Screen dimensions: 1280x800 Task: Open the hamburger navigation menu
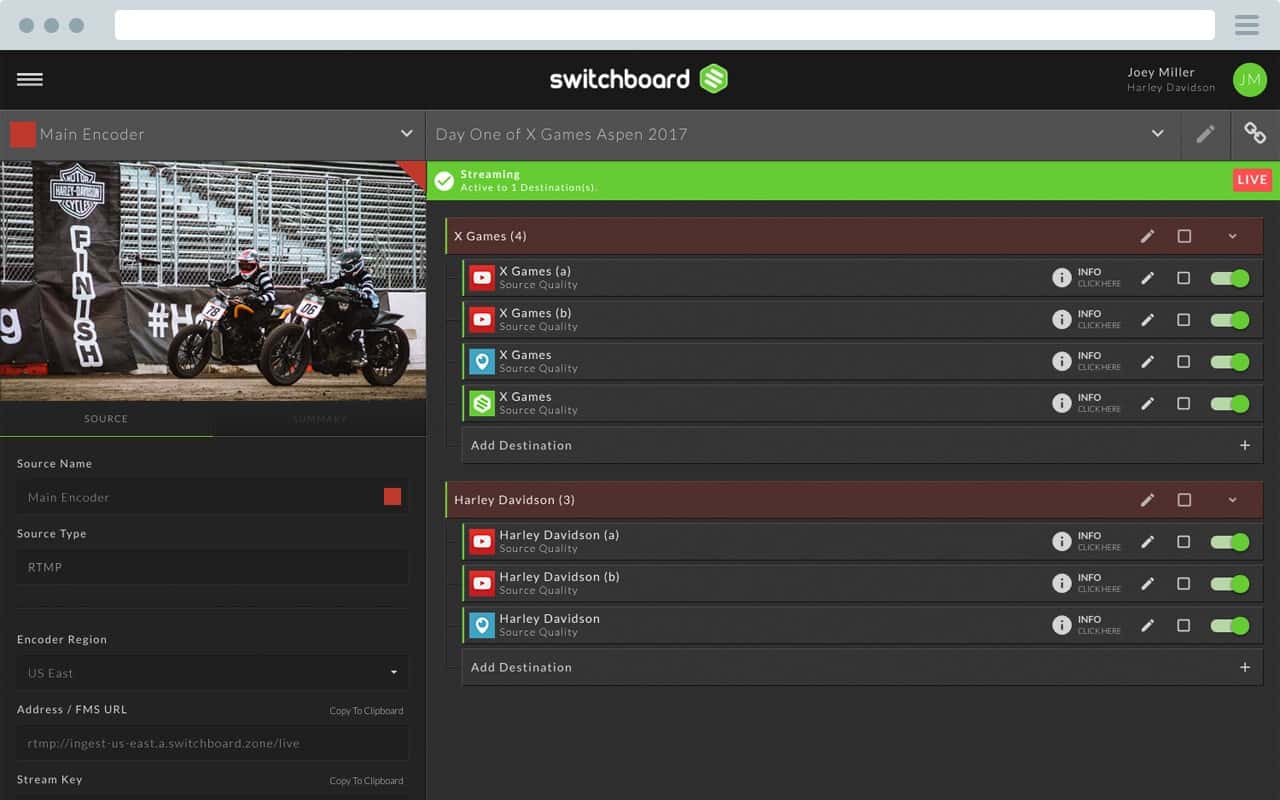point(30,79)
